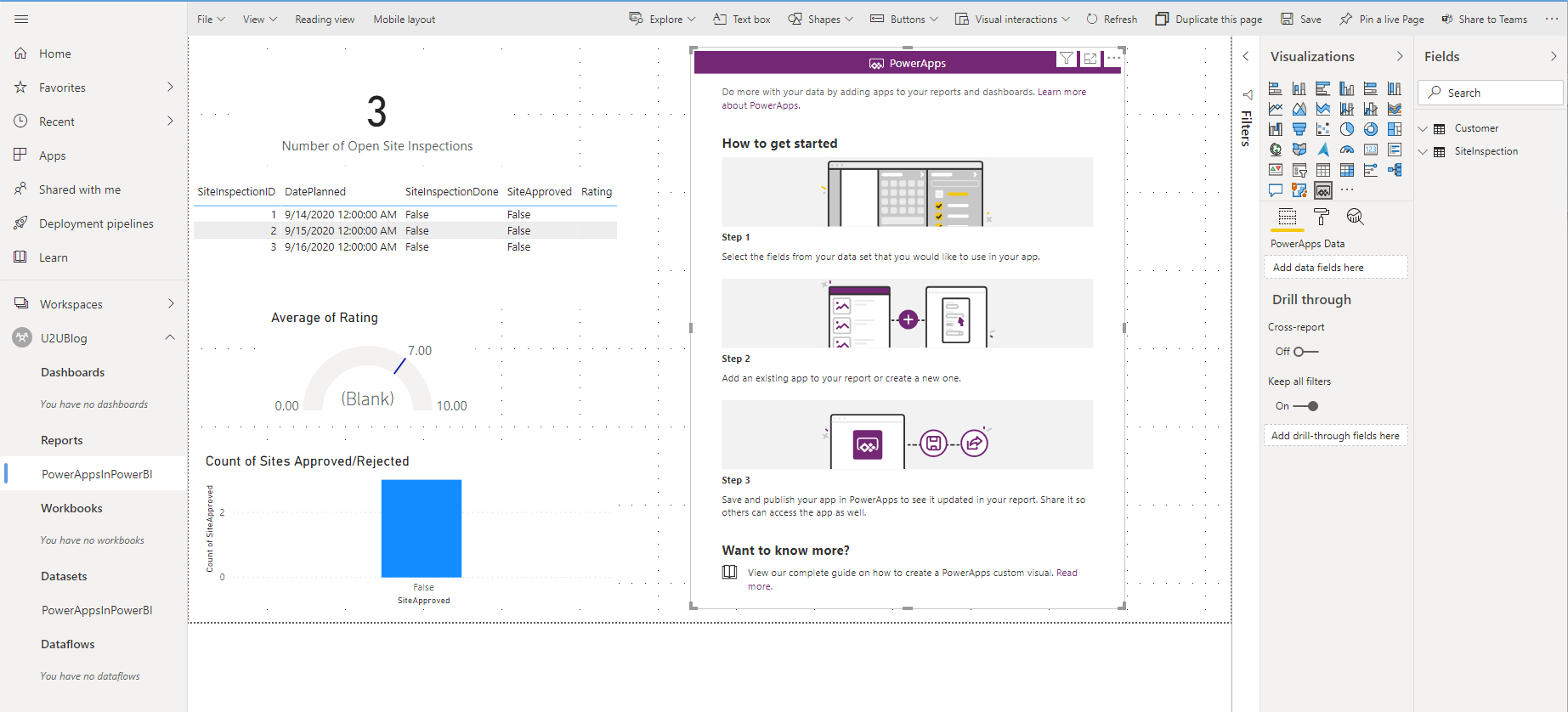Select ArcGIS map arrow icon

(1323, 150)
